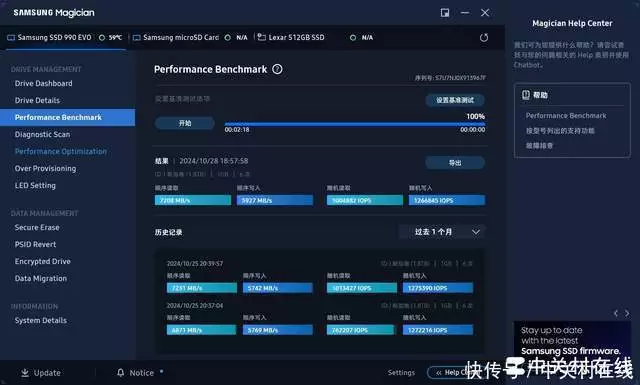Open the Notice bell icon
This screenshot has height=385, width=640.
(x=120, y=372)
